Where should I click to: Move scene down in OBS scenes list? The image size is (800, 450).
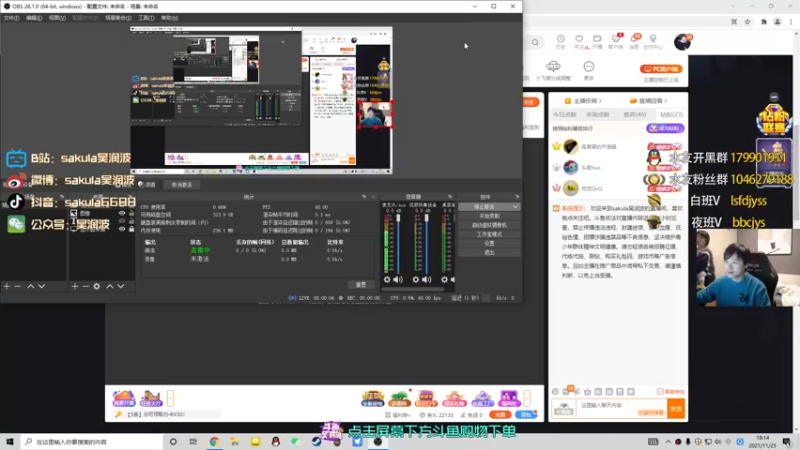[42, 287]
